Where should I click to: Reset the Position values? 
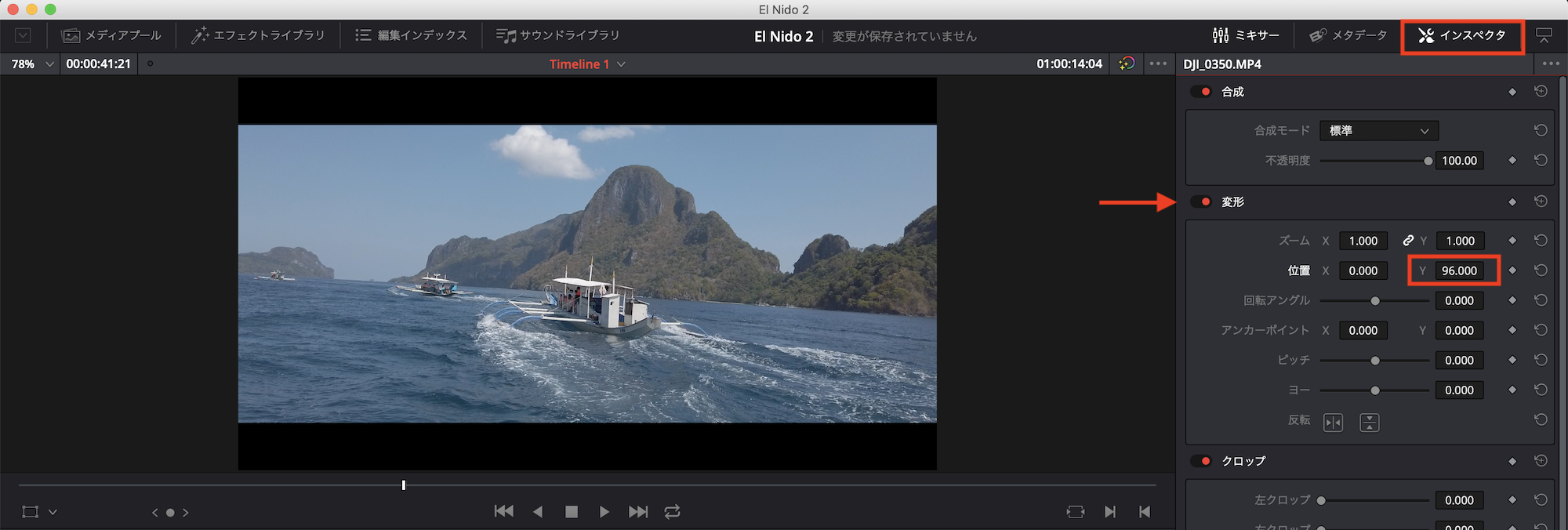tap(1541, 270)
